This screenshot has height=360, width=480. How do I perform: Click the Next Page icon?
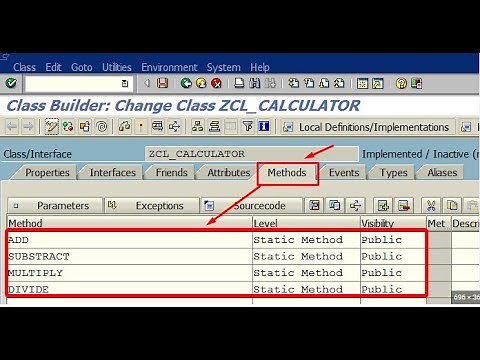pyautogui.click(x=324, y=83)
